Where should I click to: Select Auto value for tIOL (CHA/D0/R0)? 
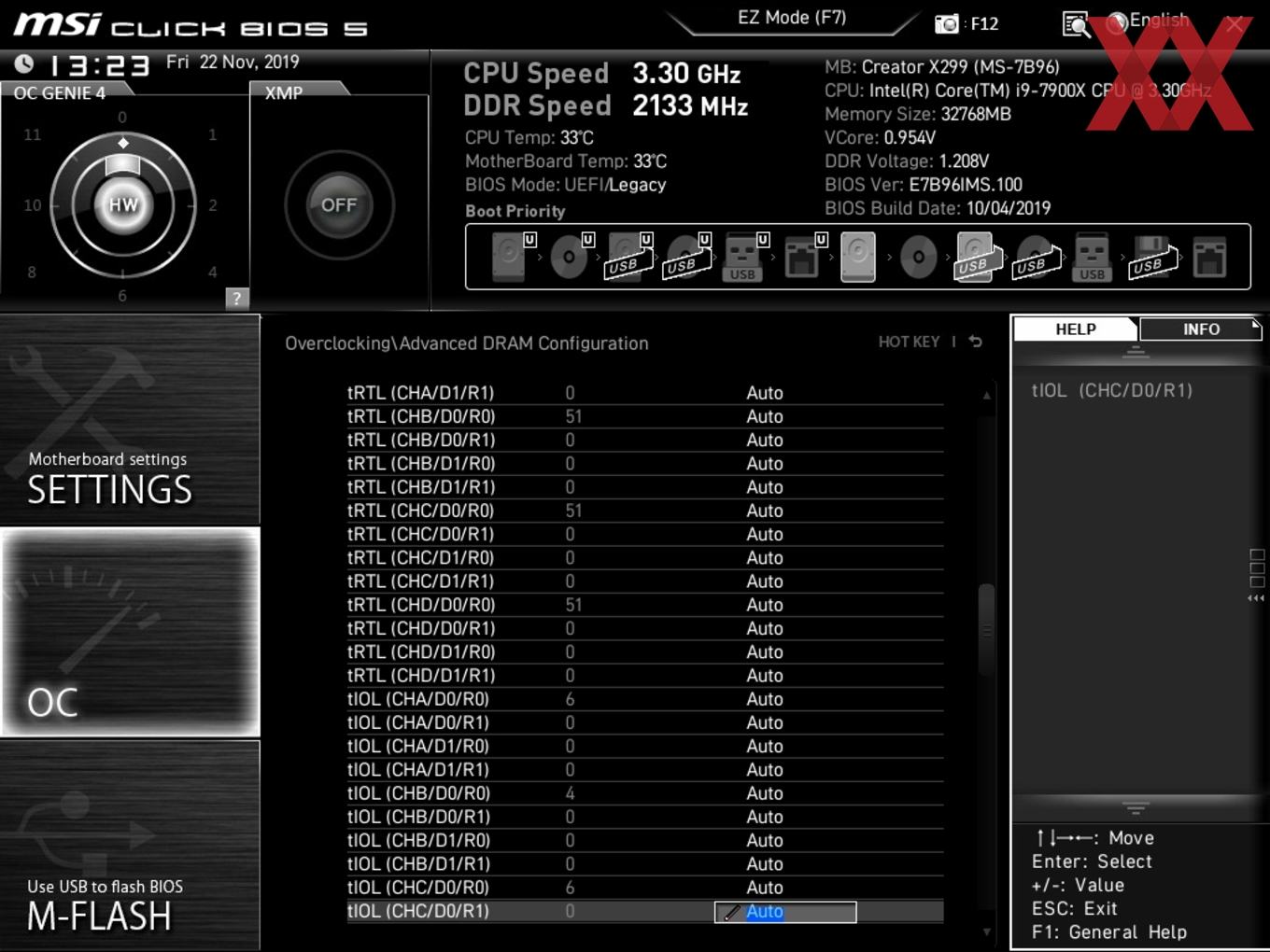[764, 699]
